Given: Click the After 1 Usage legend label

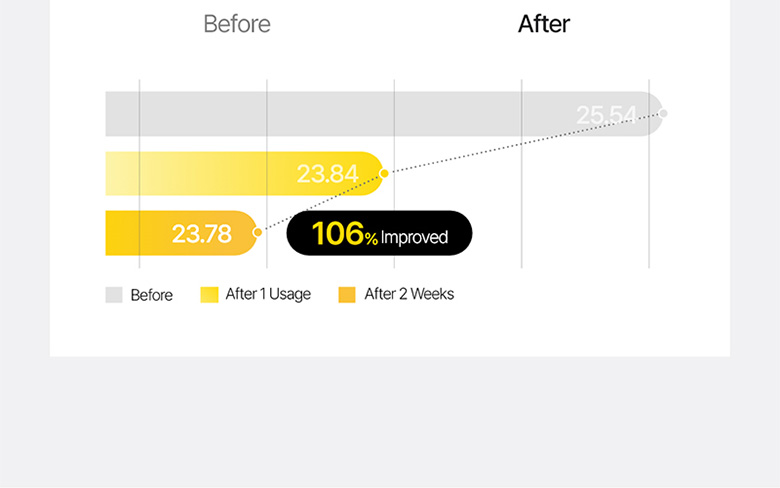Looking at the screenshot, I should click(268, 295).
